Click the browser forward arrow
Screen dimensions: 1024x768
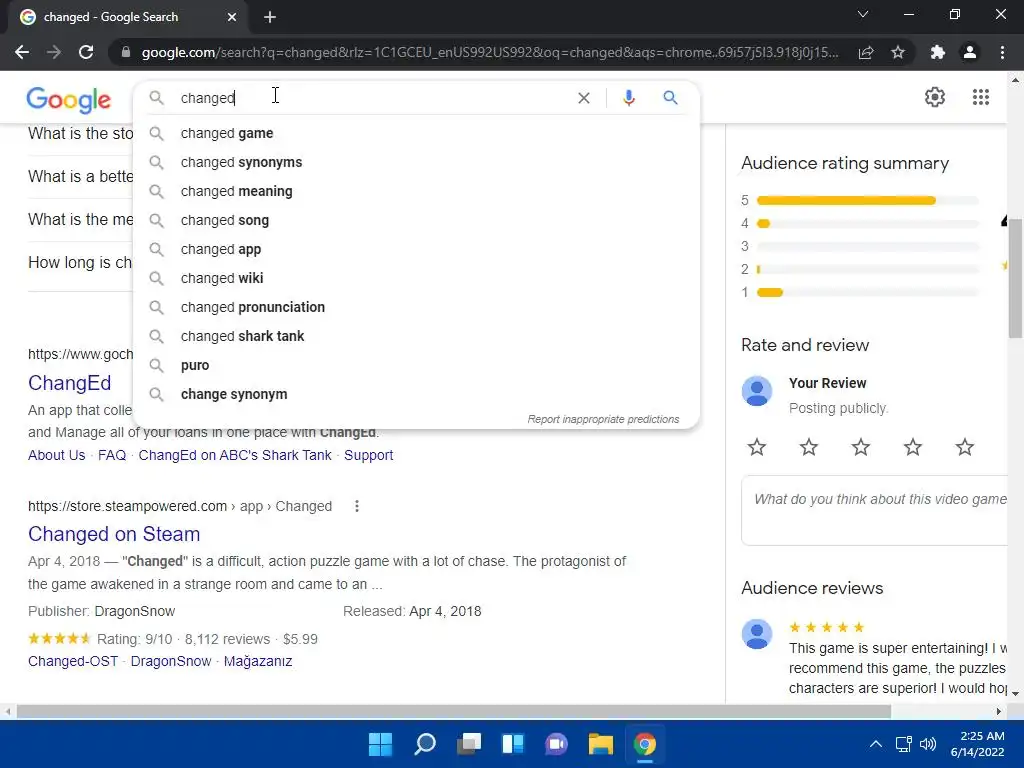click(x=54, y=52)
